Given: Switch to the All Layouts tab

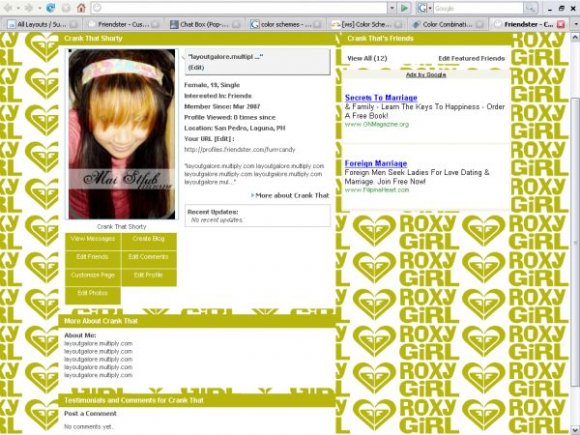Looking at the screenshot, I should pos(41,24).
